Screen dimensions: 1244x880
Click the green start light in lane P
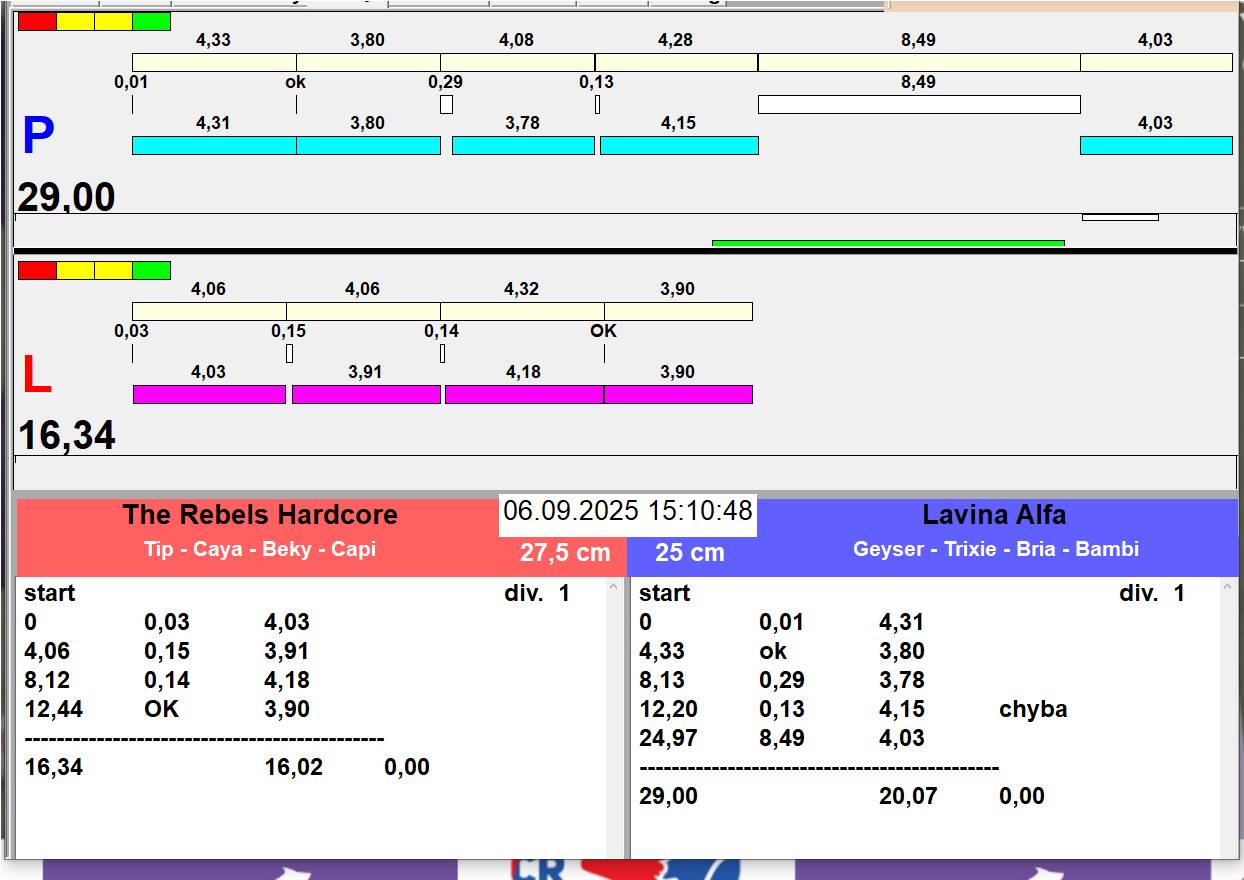click(151, 21)
